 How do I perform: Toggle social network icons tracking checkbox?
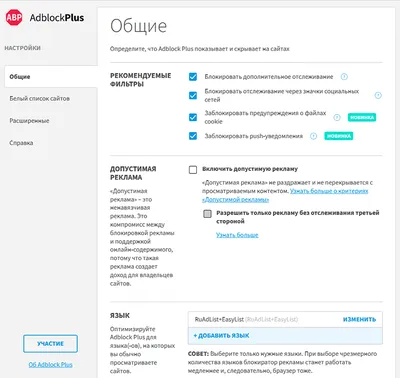click(x=193, y=95)
